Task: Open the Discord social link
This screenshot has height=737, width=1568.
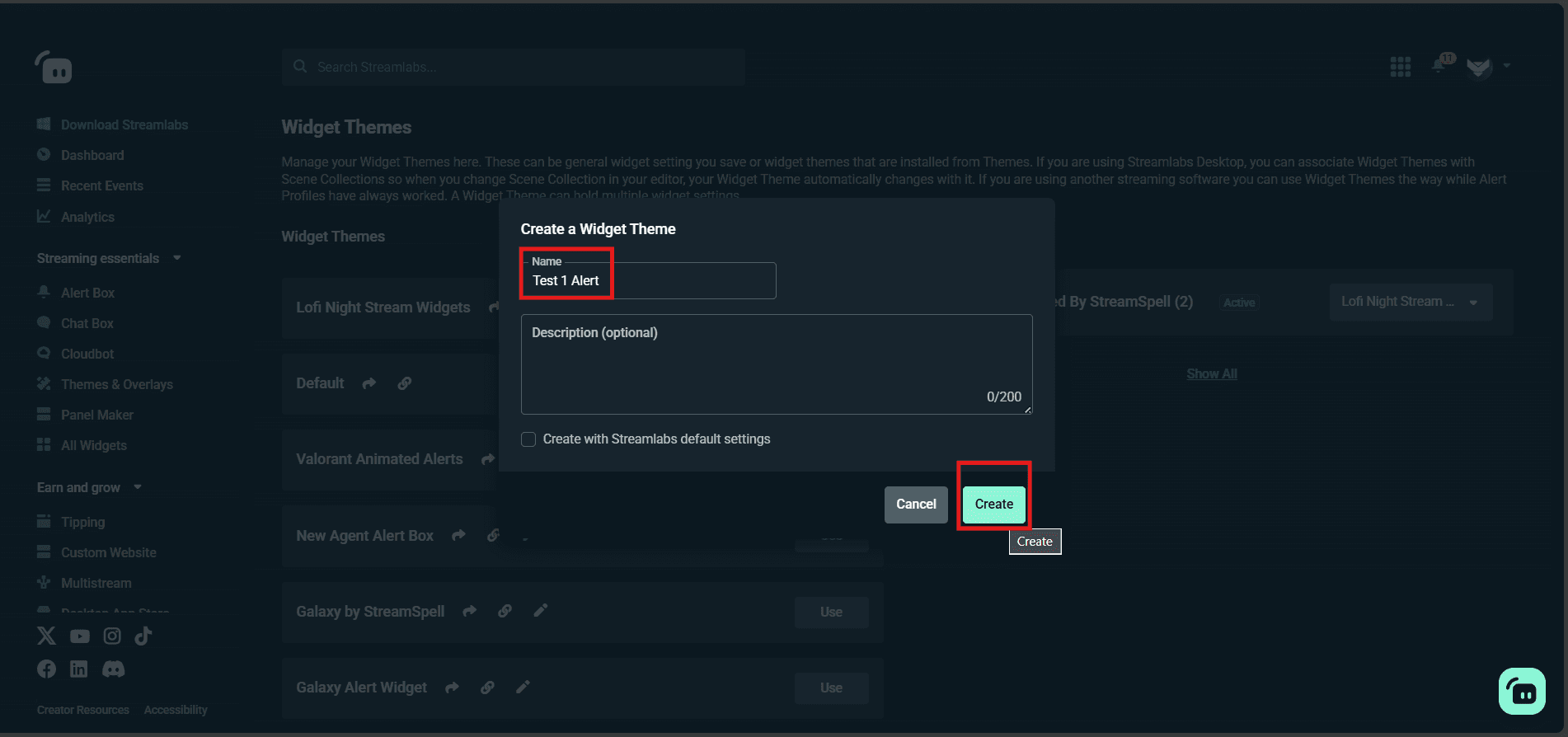Action: pyautogui.click(x=113, y=669)
